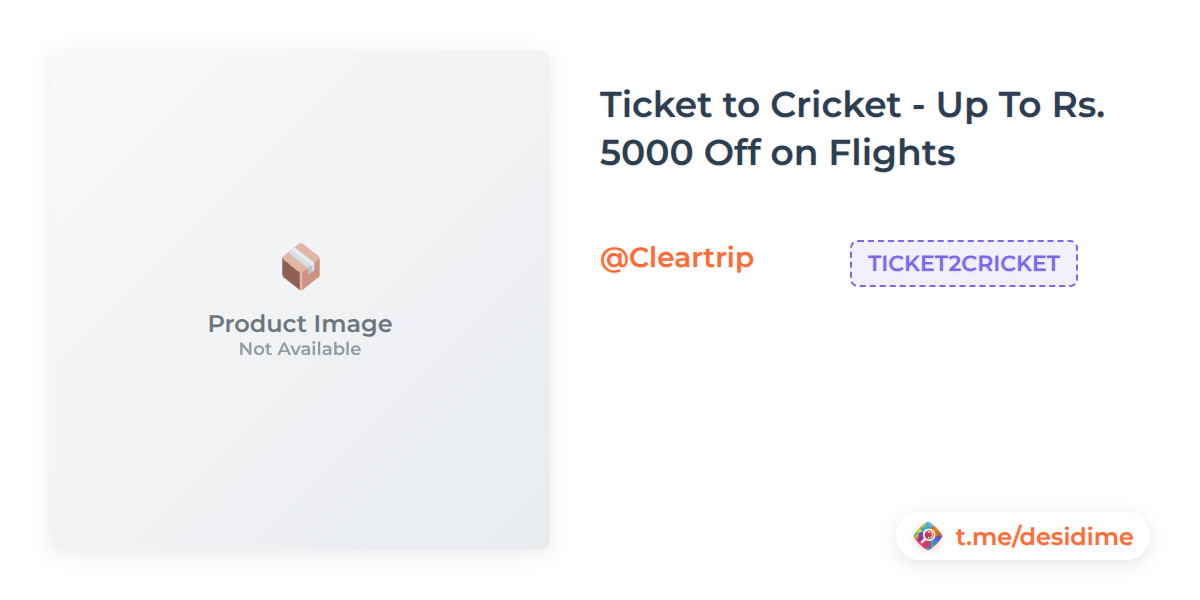1200x600 pixels.
Task: Click the word "to" before Cricket
Action: click(736, 104)
